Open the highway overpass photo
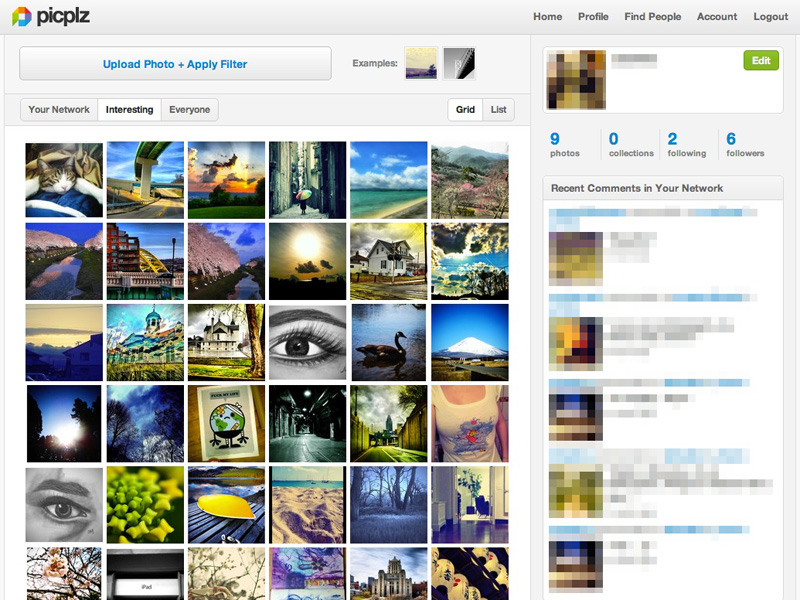 (x=145, y=180)
